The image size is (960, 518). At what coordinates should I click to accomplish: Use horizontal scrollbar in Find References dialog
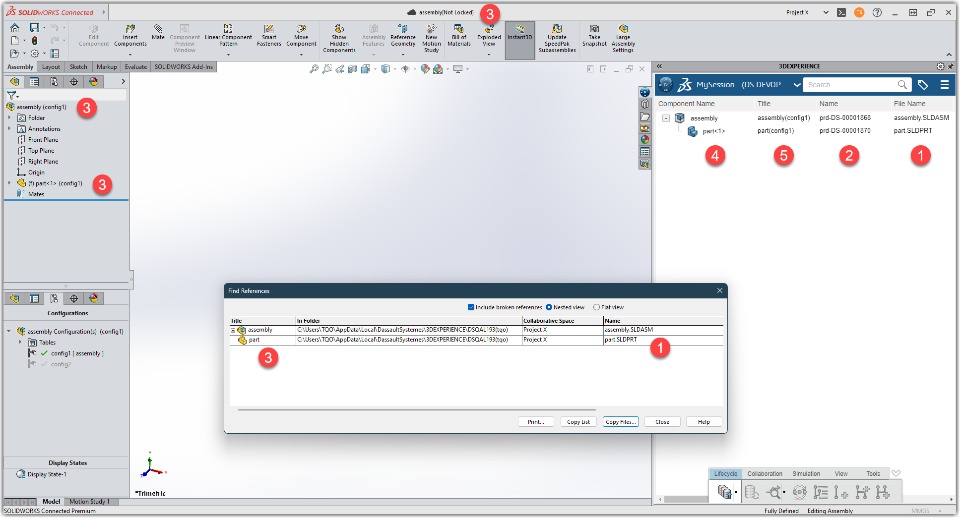coord(416,410)
